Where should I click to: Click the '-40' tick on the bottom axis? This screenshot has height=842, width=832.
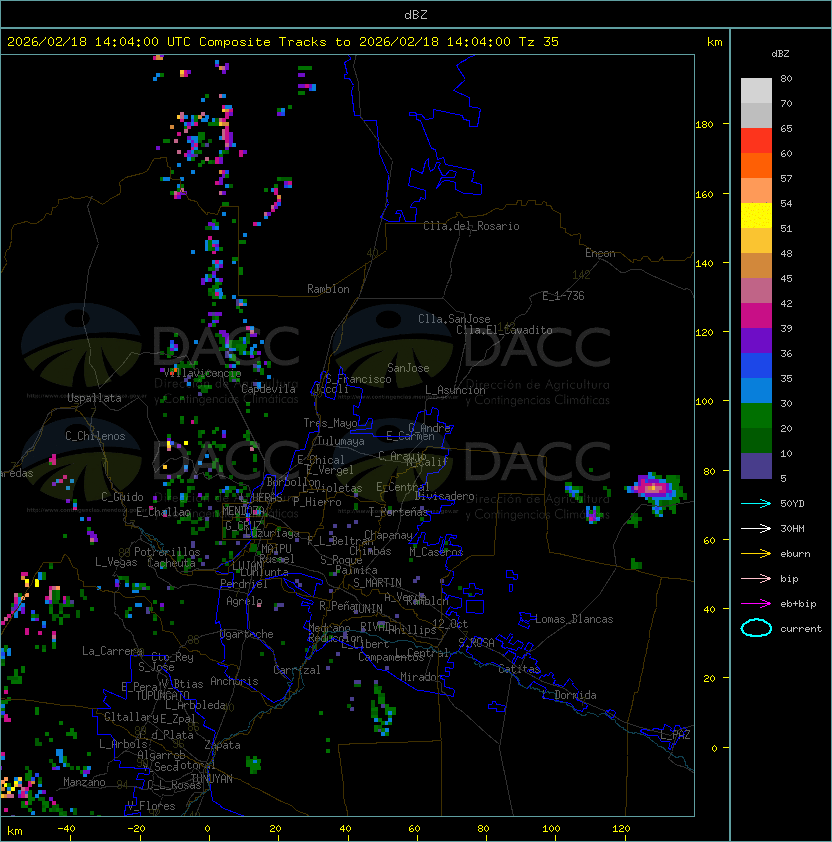coord(66,829)
